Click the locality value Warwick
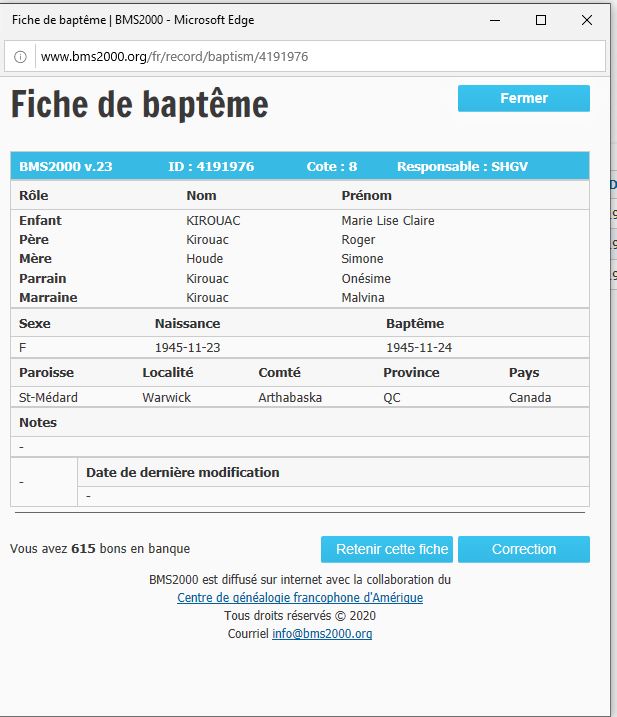The image size is (617, 717). click(x=166, y=397)
